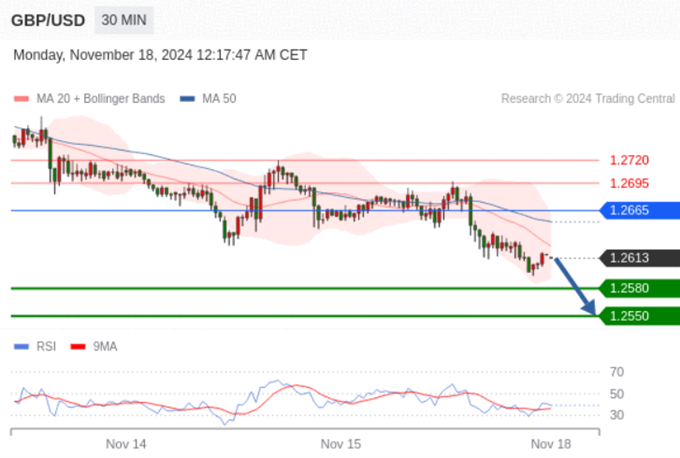Click the MA 50 legend label
680x458 pixels.
coord(219,99)
